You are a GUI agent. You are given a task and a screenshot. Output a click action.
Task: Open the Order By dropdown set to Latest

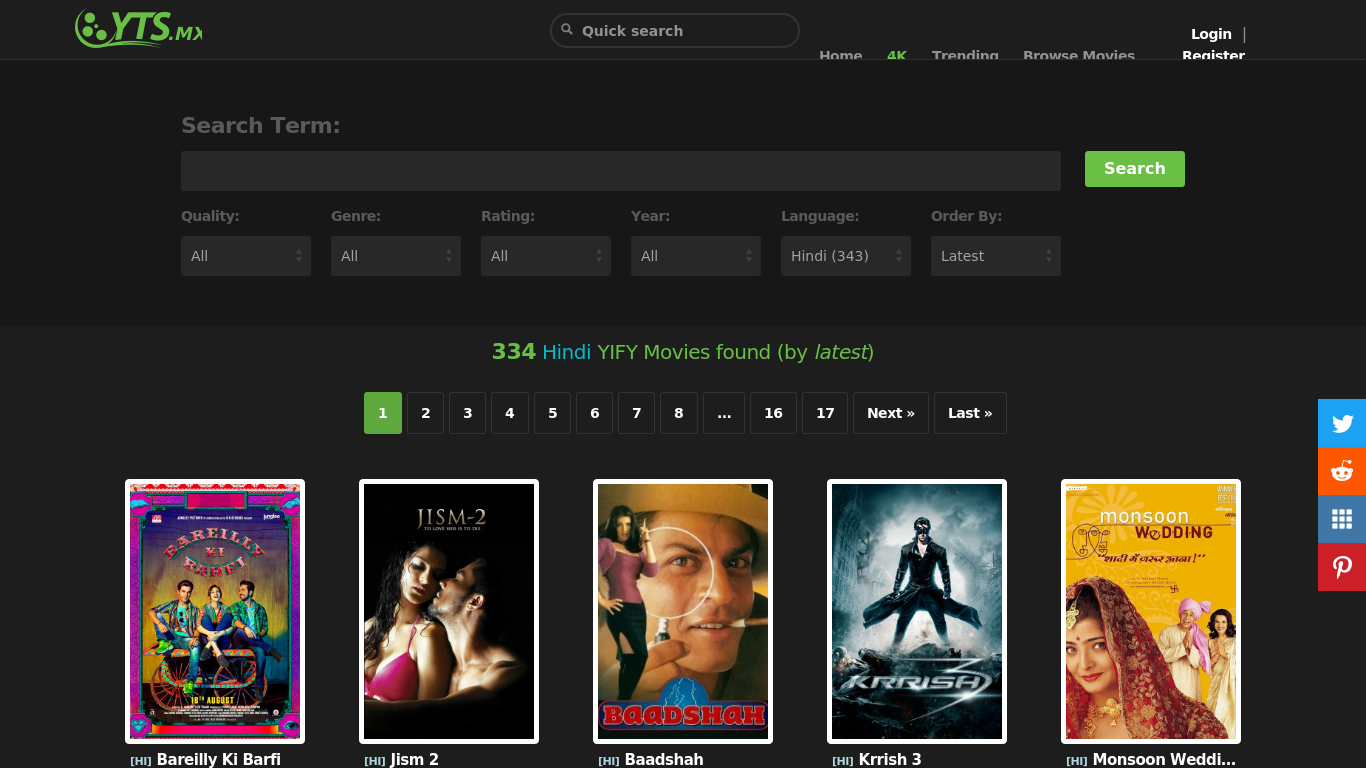pyautogui.click(x=995, y=256)
